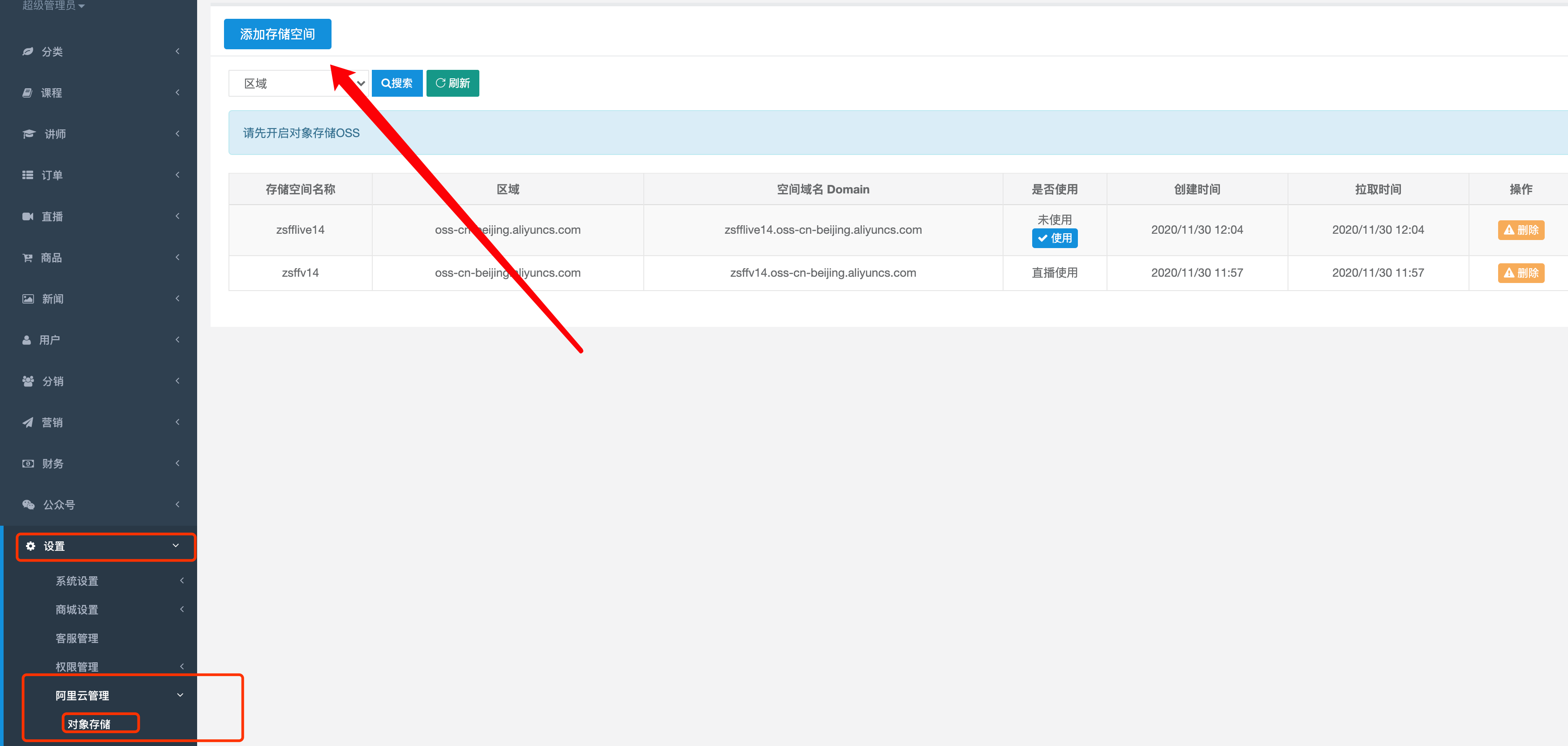Screen dimensions: 1568x746
Task: Click the green 刷新 refresh button
Action: (x=452, y=83)
